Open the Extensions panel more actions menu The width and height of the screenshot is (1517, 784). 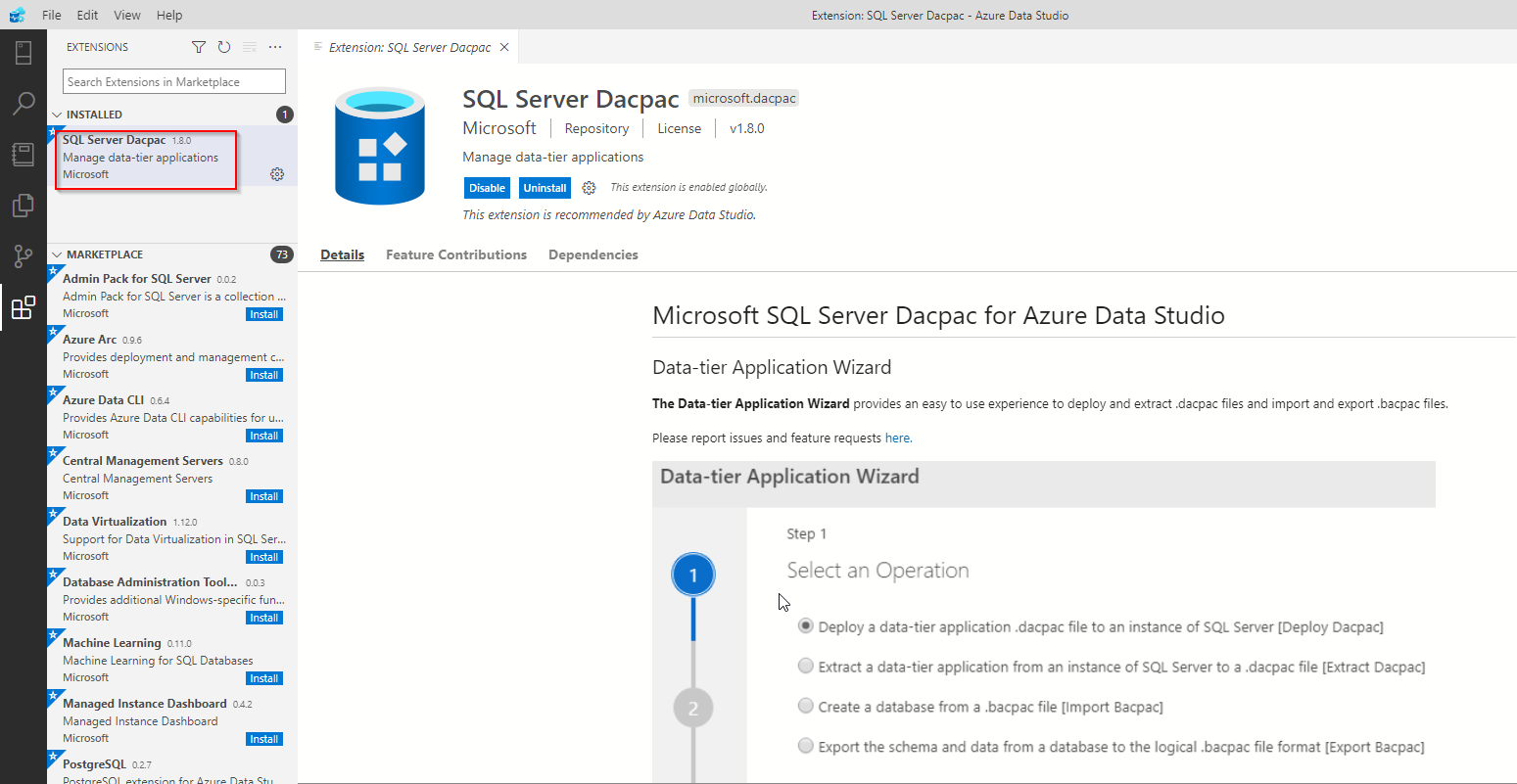275,47
